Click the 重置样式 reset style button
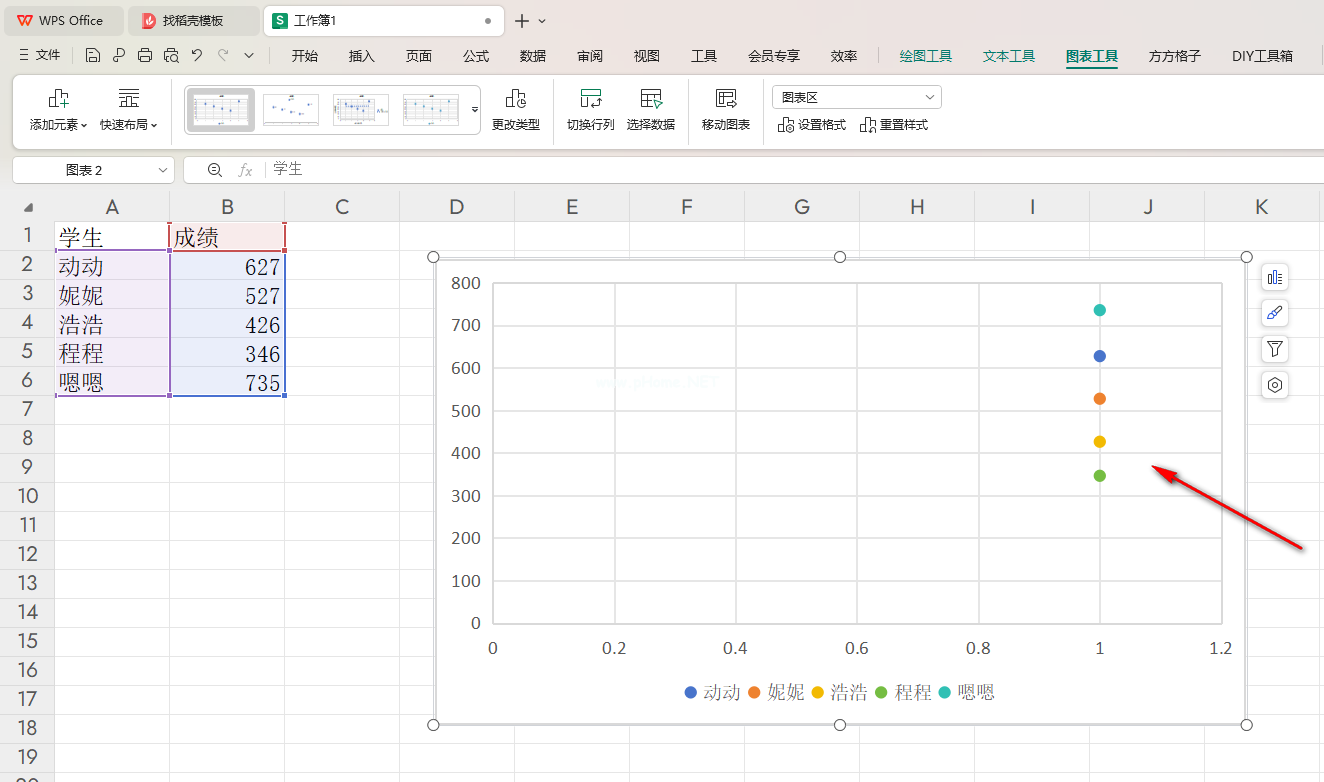The width and height of the screenshot is (1324, 782). [894, 125]
